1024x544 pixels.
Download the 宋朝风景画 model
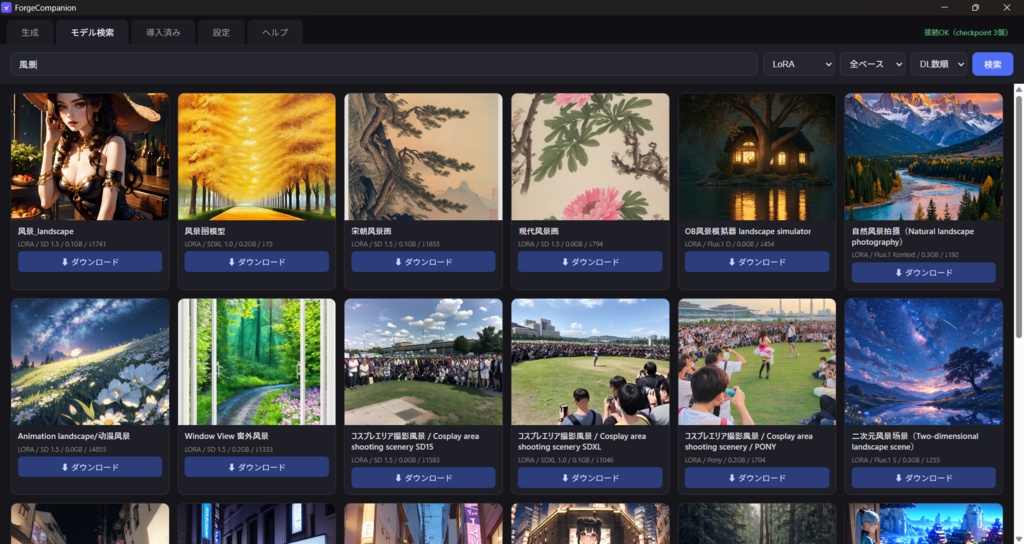point(423,262)
